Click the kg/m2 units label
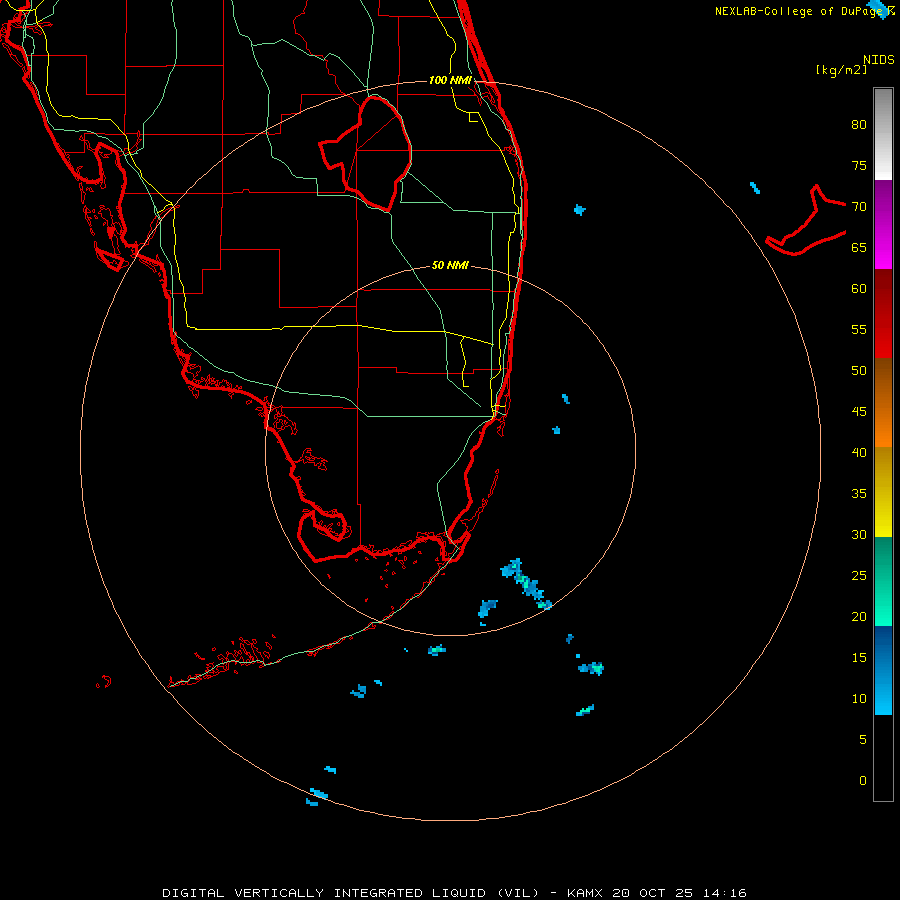The width and height of the screenshot is (900, 900). (841, 70)
